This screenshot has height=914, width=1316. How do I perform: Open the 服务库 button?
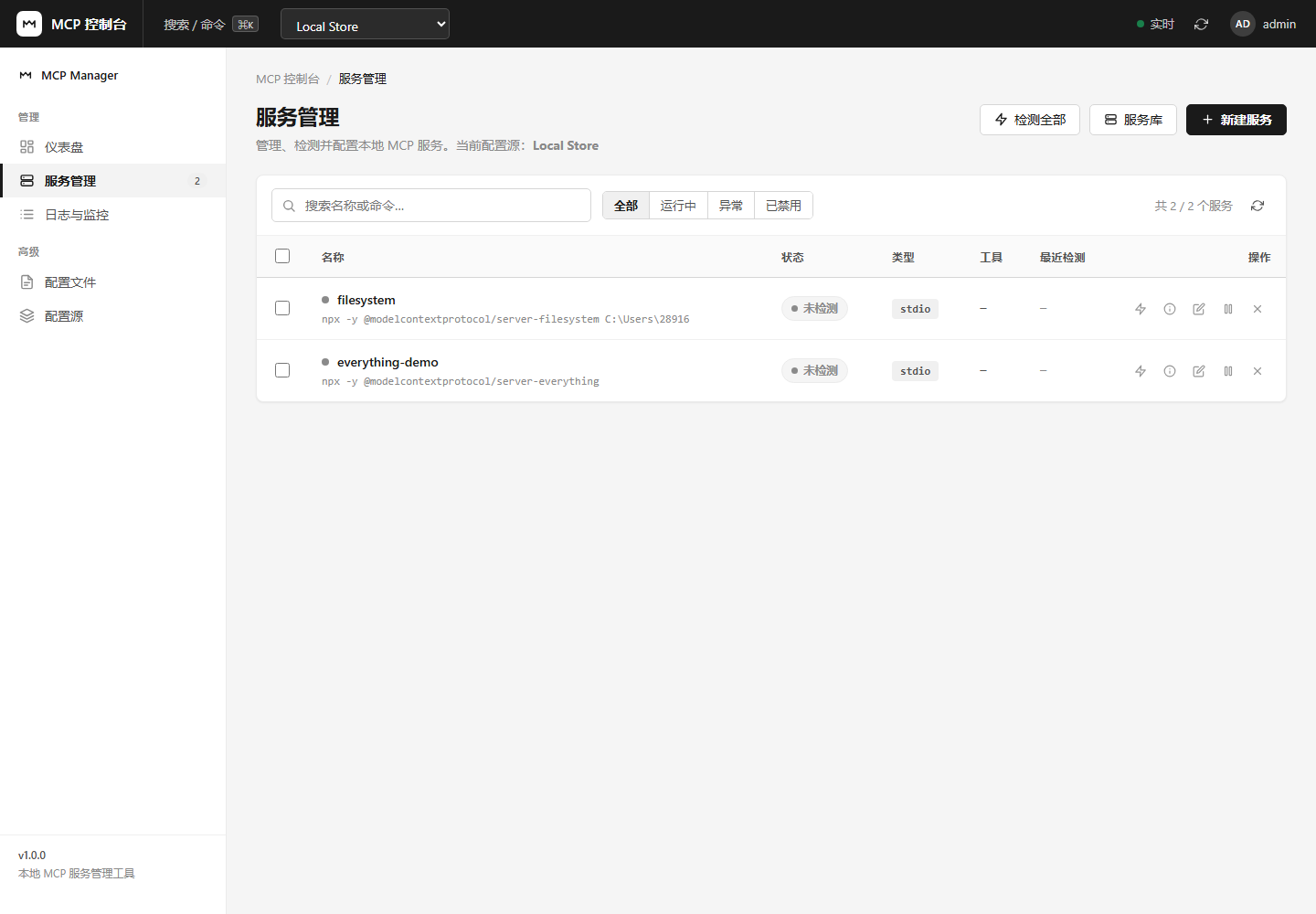tap(1133, 120)
